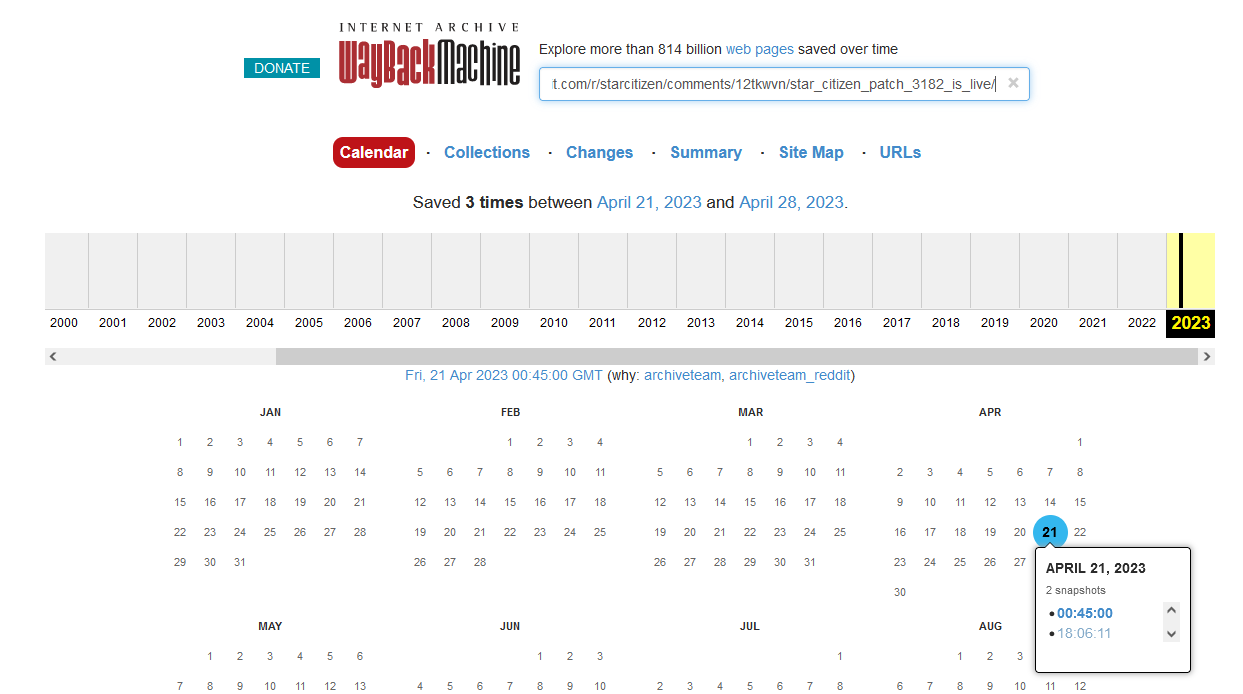Clear the URL field using the X icon
1243x694 pixels.
[x=1013, y=84]
